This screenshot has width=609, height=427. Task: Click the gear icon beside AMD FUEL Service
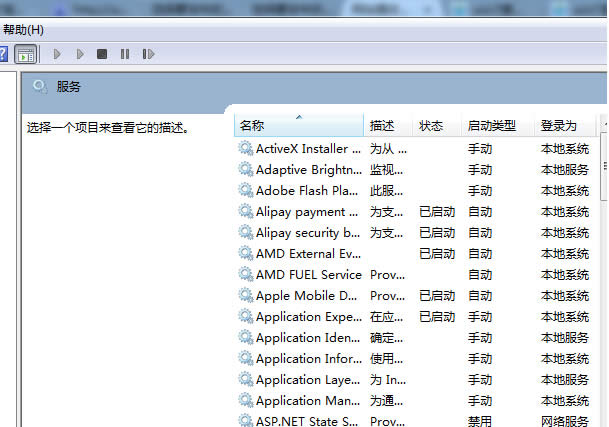pos(245,274)
